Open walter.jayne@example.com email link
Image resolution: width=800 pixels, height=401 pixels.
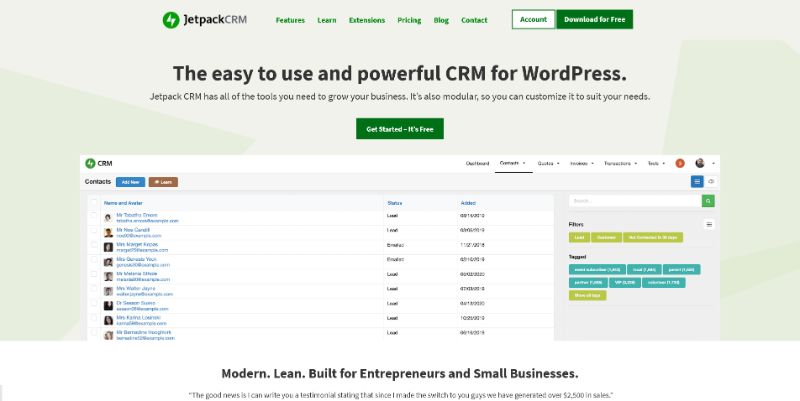click(144, 294)
